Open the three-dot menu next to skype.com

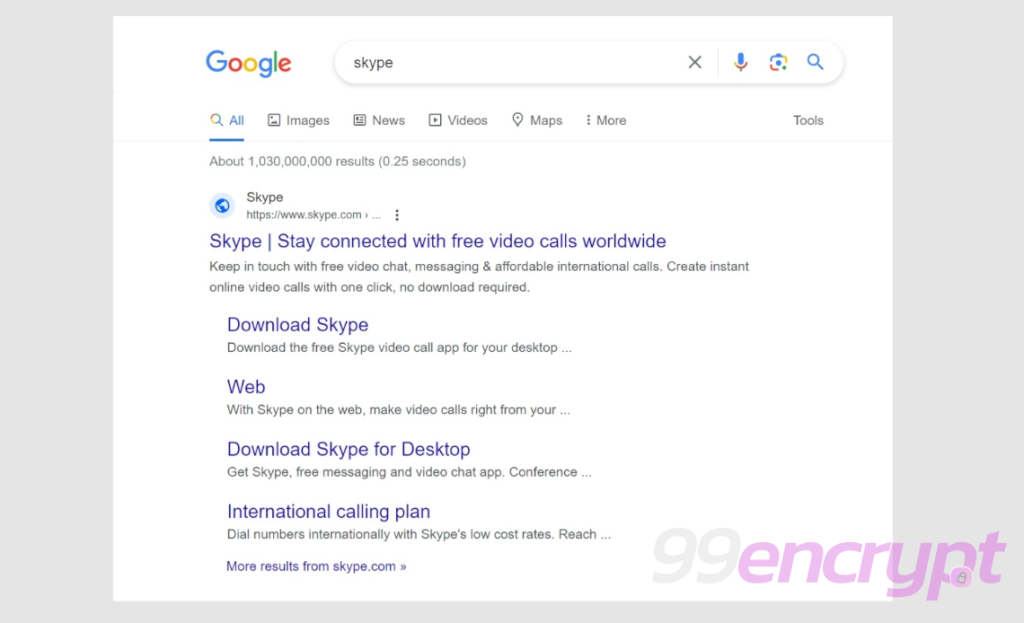click(x=396, y=214)
